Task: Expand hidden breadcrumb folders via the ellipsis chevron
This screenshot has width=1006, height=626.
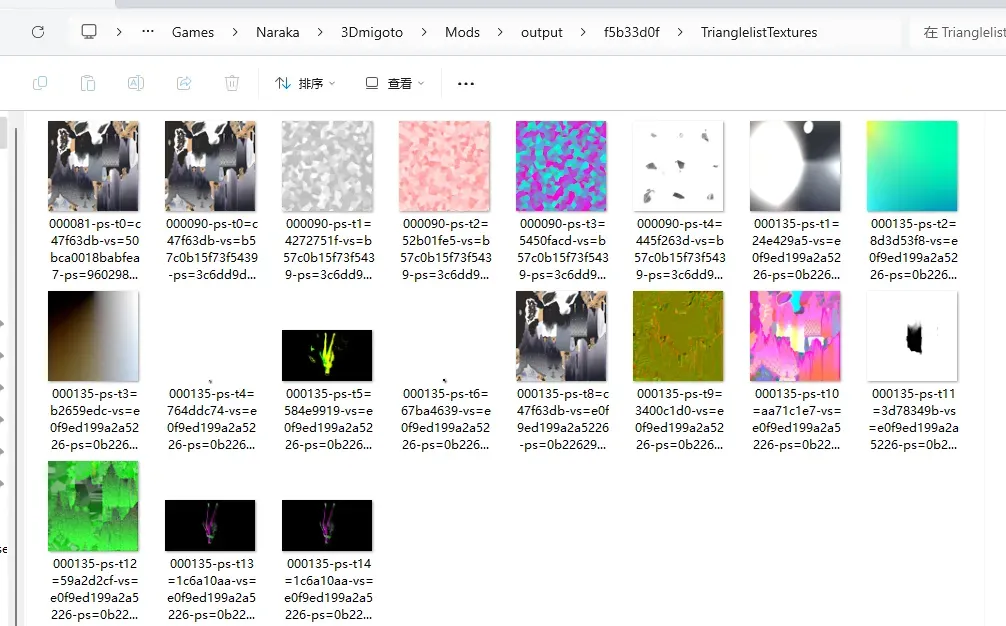Action: tap(147, 31)
